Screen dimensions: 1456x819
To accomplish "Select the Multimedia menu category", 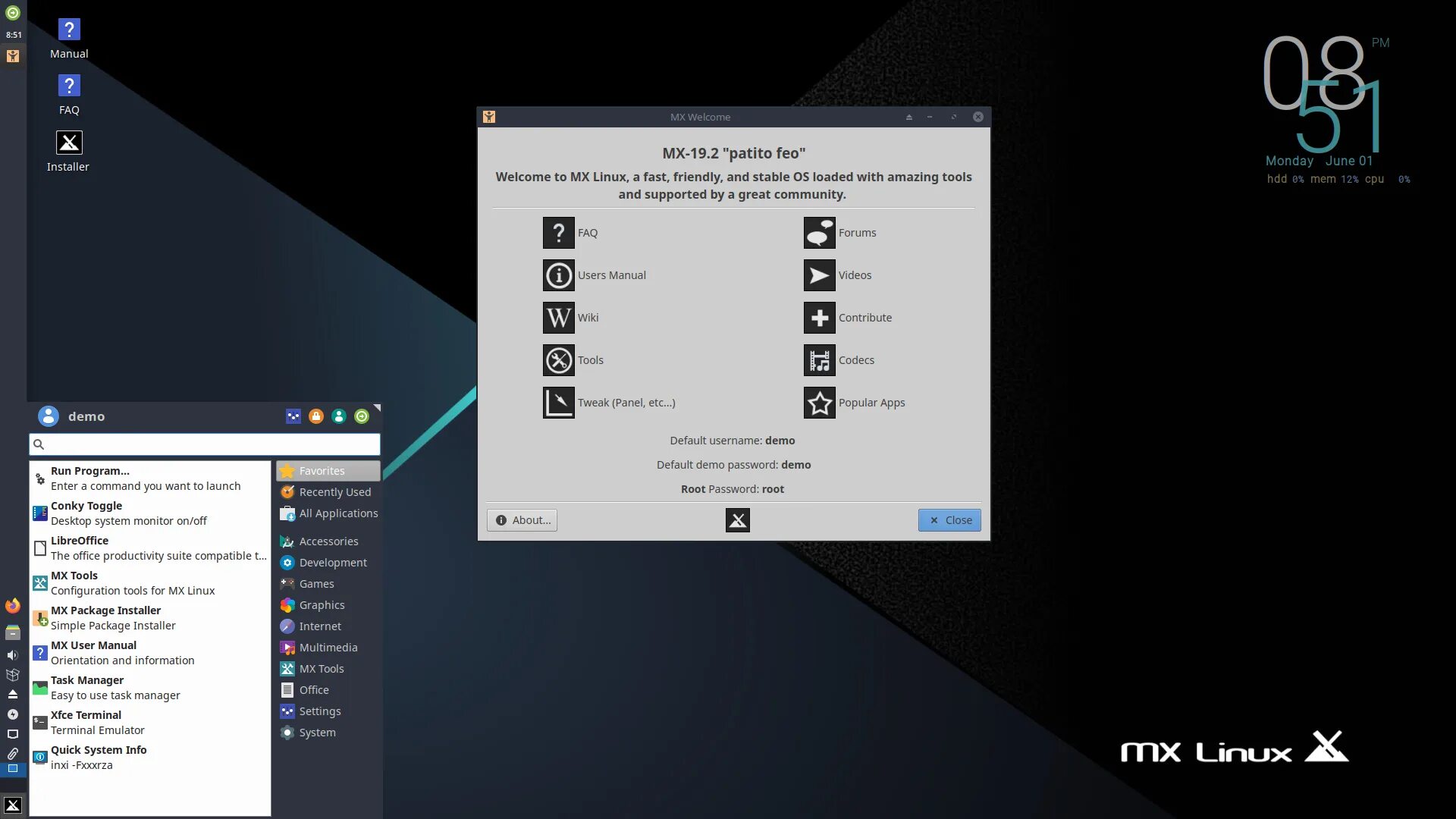I will click(x=328, y=648).
